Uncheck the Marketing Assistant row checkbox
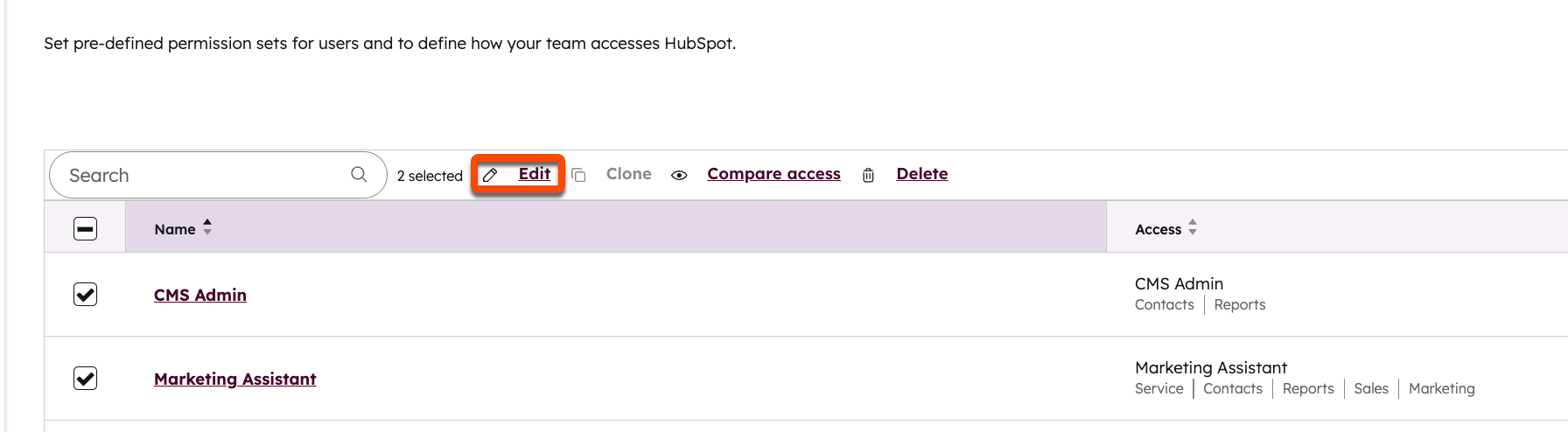The height and width of the screenshot is (432, 1568). click(x=85, y=379)
